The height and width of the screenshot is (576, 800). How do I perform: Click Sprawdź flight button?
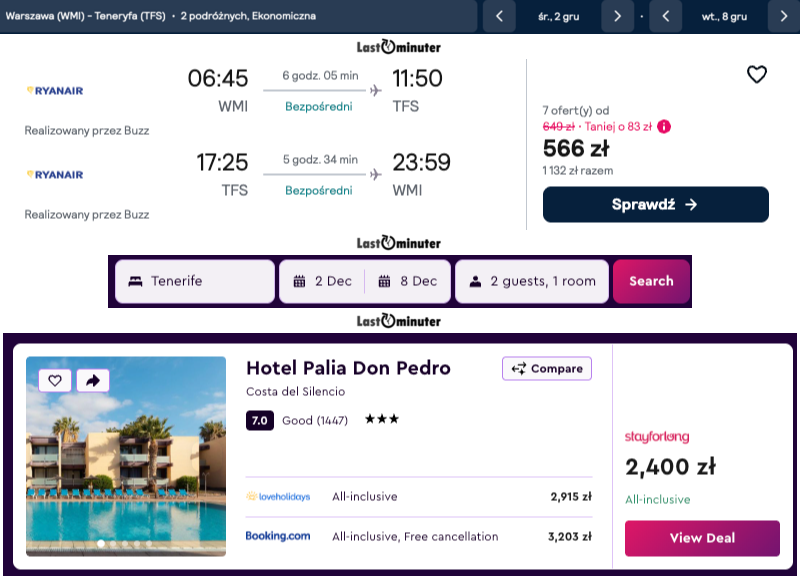pos(656,205)
